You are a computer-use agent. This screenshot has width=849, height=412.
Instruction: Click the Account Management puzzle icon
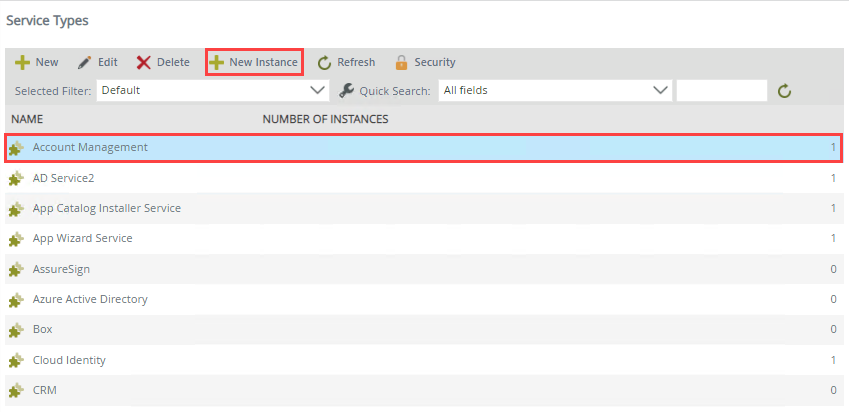17,148
